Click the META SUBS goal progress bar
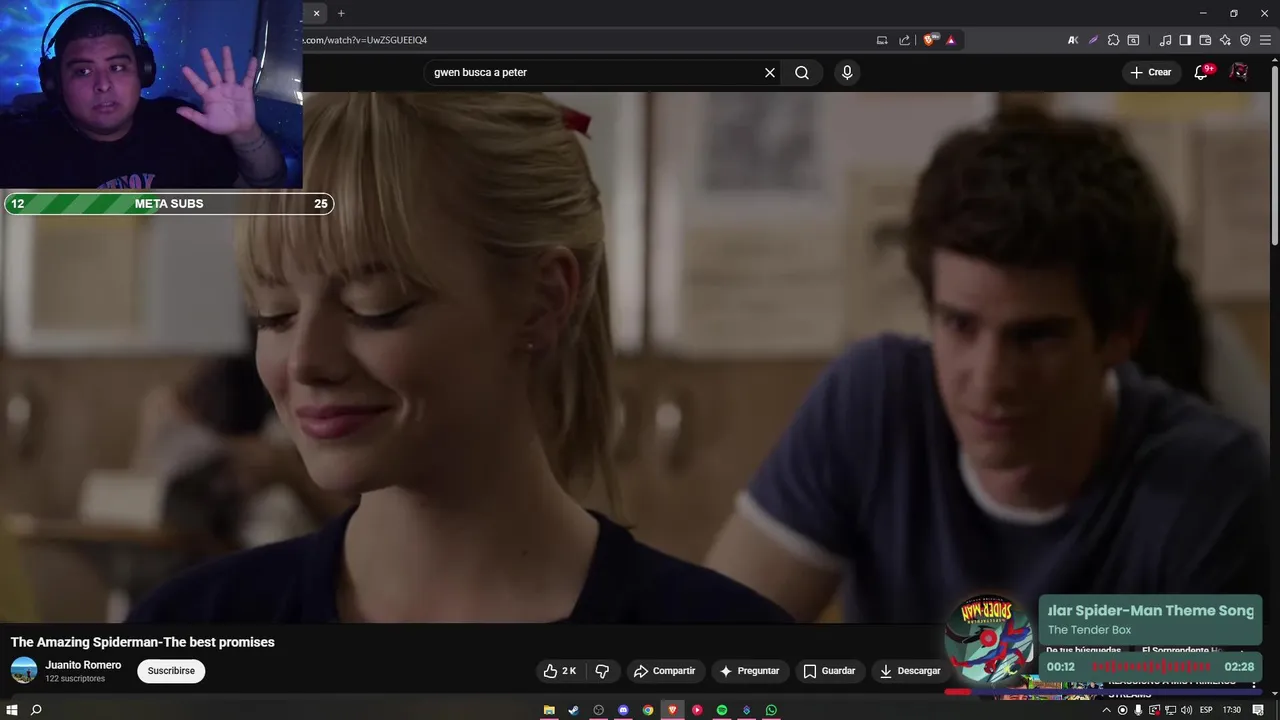 (x=169, y=204)
